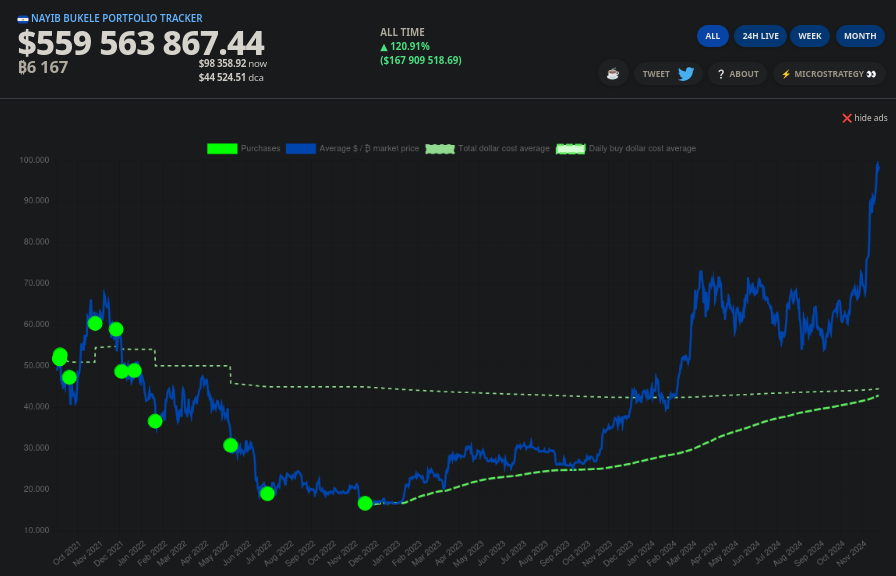Click the 120.91% all time gain
The height and width of the screenshot is (576, 896).
click(405, 46)
